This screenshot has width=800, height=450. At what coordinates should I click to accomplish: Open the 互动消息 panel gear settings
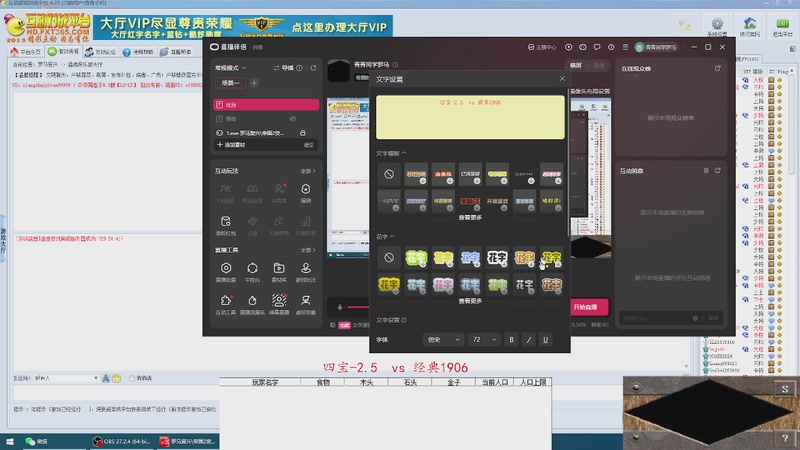[x=706, y=170]
